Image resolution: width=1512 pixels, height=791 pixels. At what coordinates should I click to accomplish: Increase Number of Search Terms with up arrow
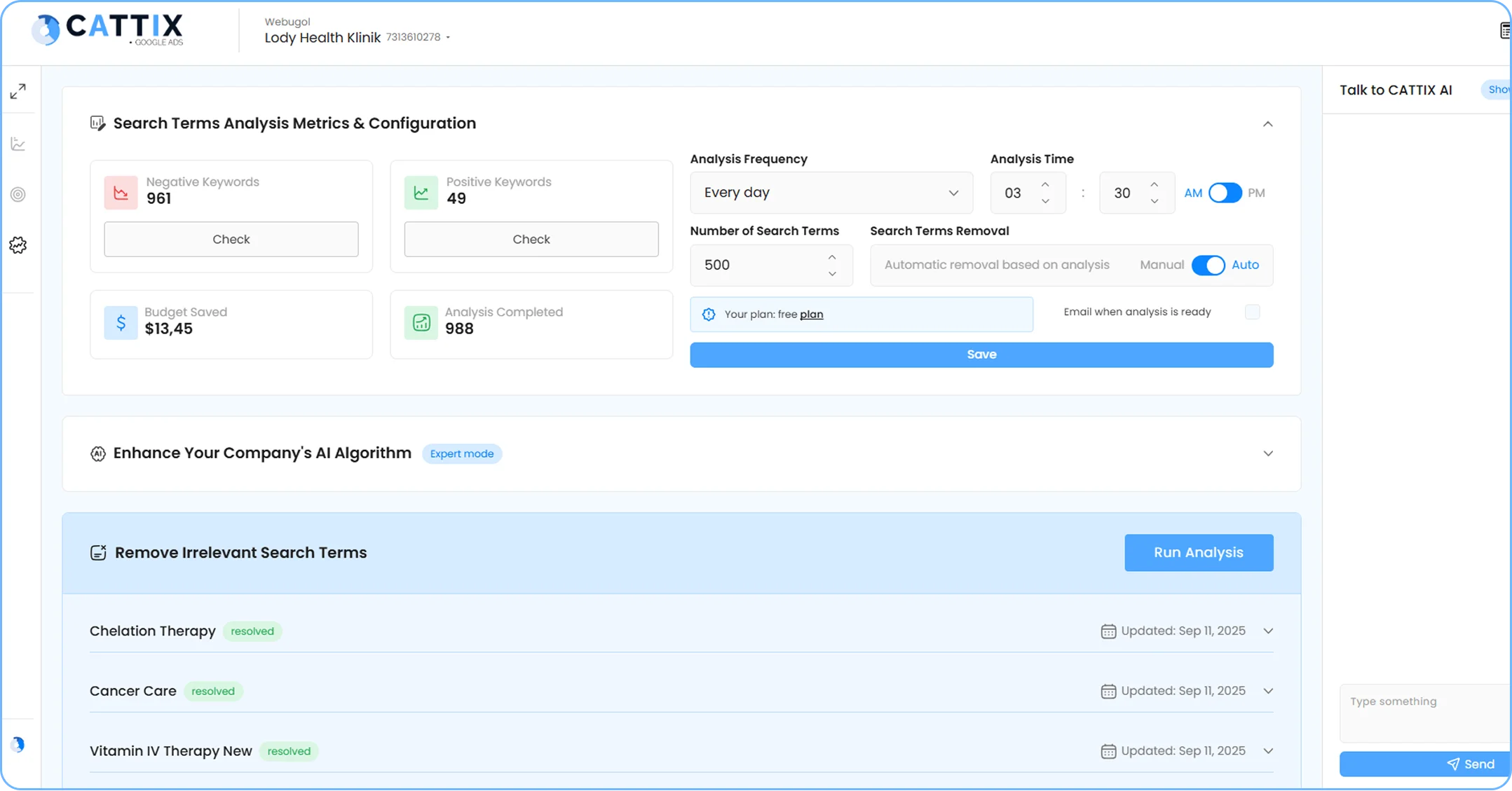tap(833, 257)
